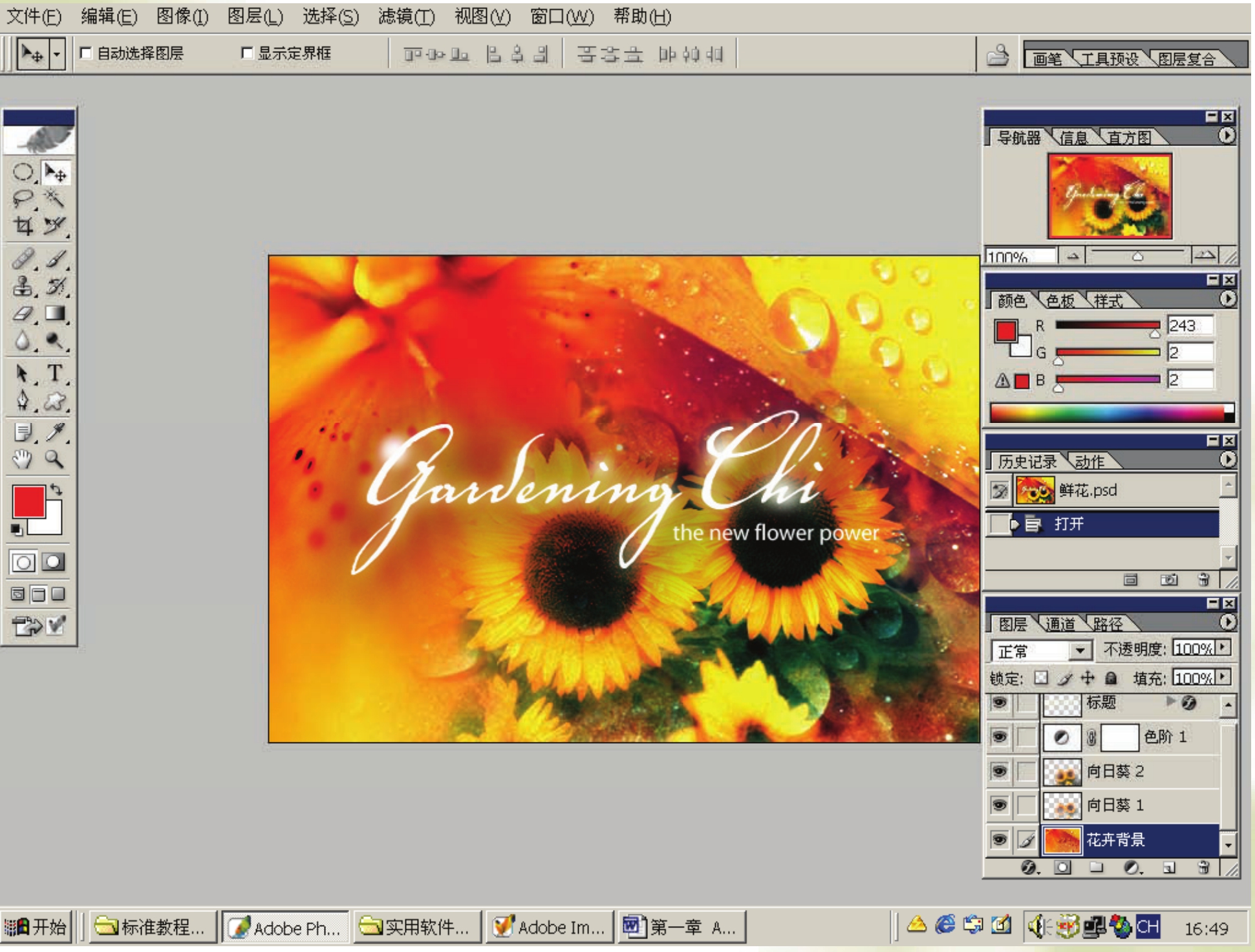
Task: Enable 显示定界框 checkbox
Action: tap(247, 53)
